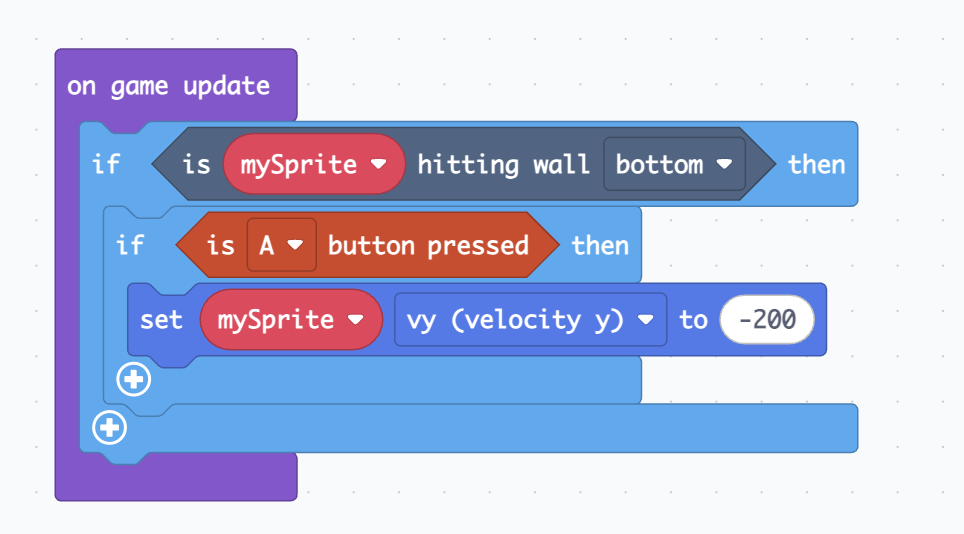Click the outer if keyword
This screenshot has height=534, width=964.
pyautogui.click(x=106, y=164)
